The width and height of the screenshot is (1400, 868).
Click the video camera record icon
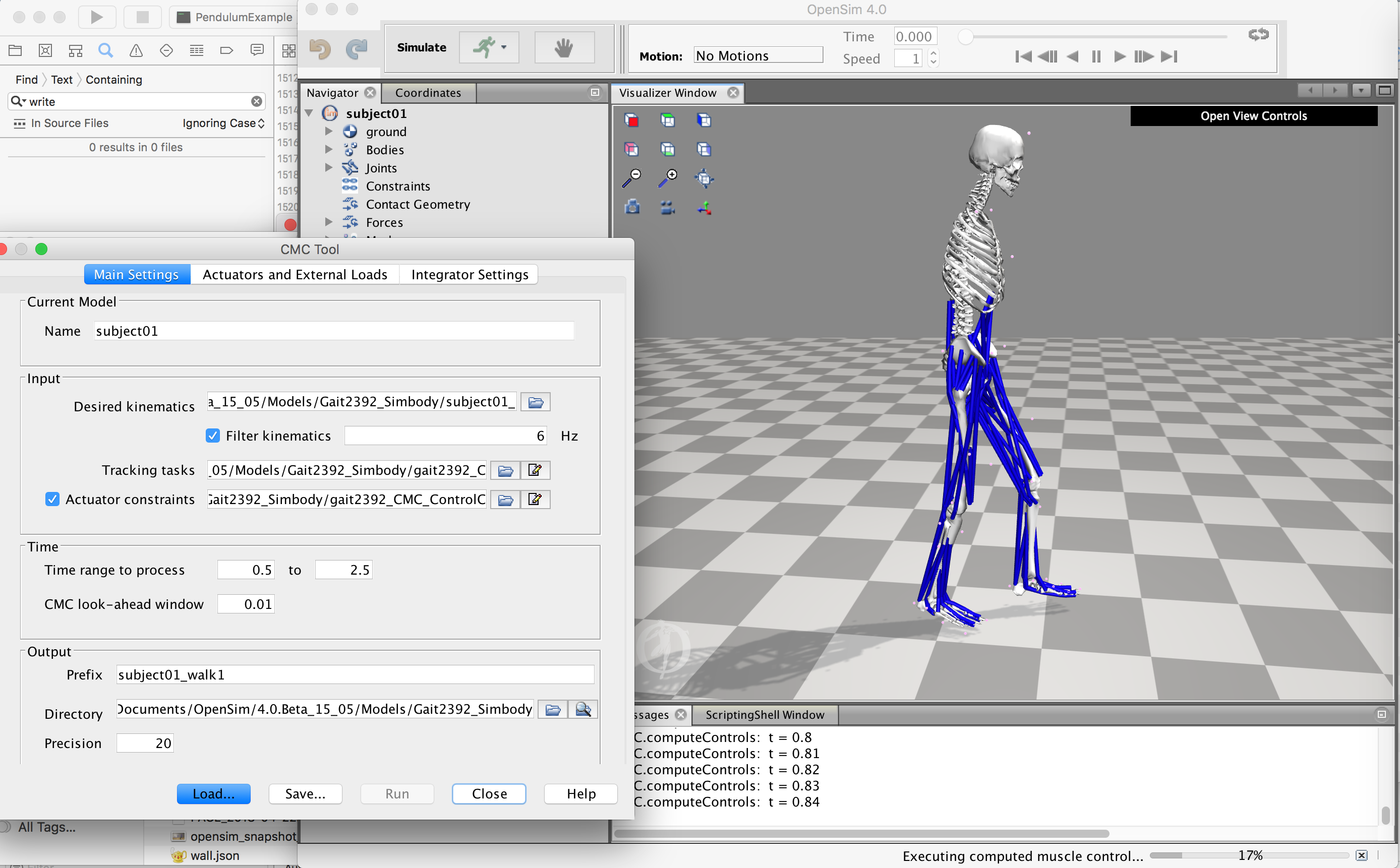pyautogui.click(x=667, y=207)
